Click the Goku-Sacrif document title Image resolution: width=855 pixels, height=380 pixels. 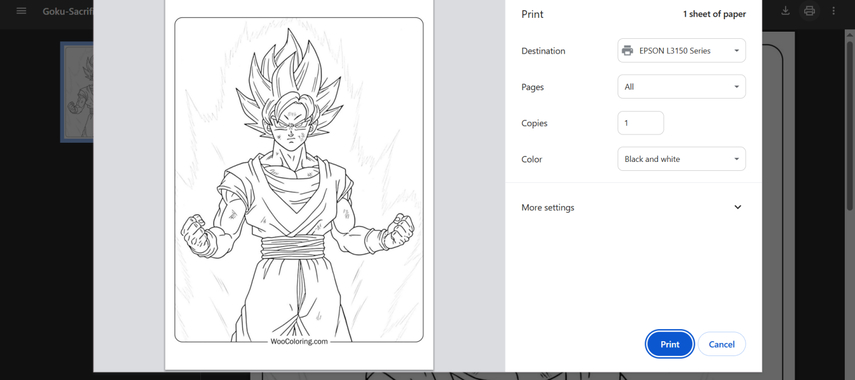click(x=68, y=11)
